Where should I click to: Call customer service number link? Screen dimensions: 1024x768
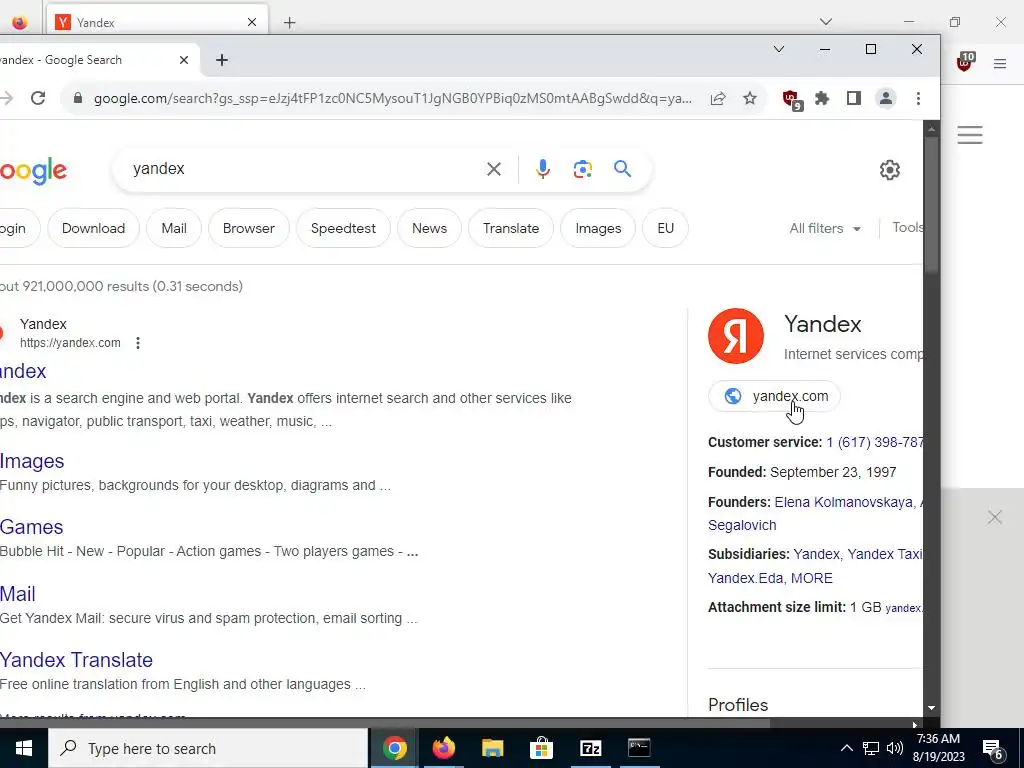point(874,443)
